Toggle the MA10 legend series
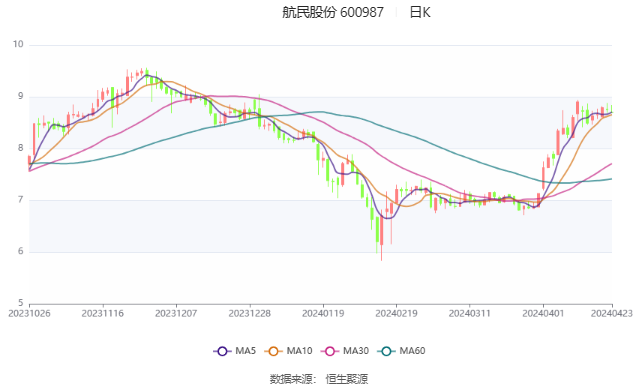This screenshot has width=637, height=387. click(288, 351)
